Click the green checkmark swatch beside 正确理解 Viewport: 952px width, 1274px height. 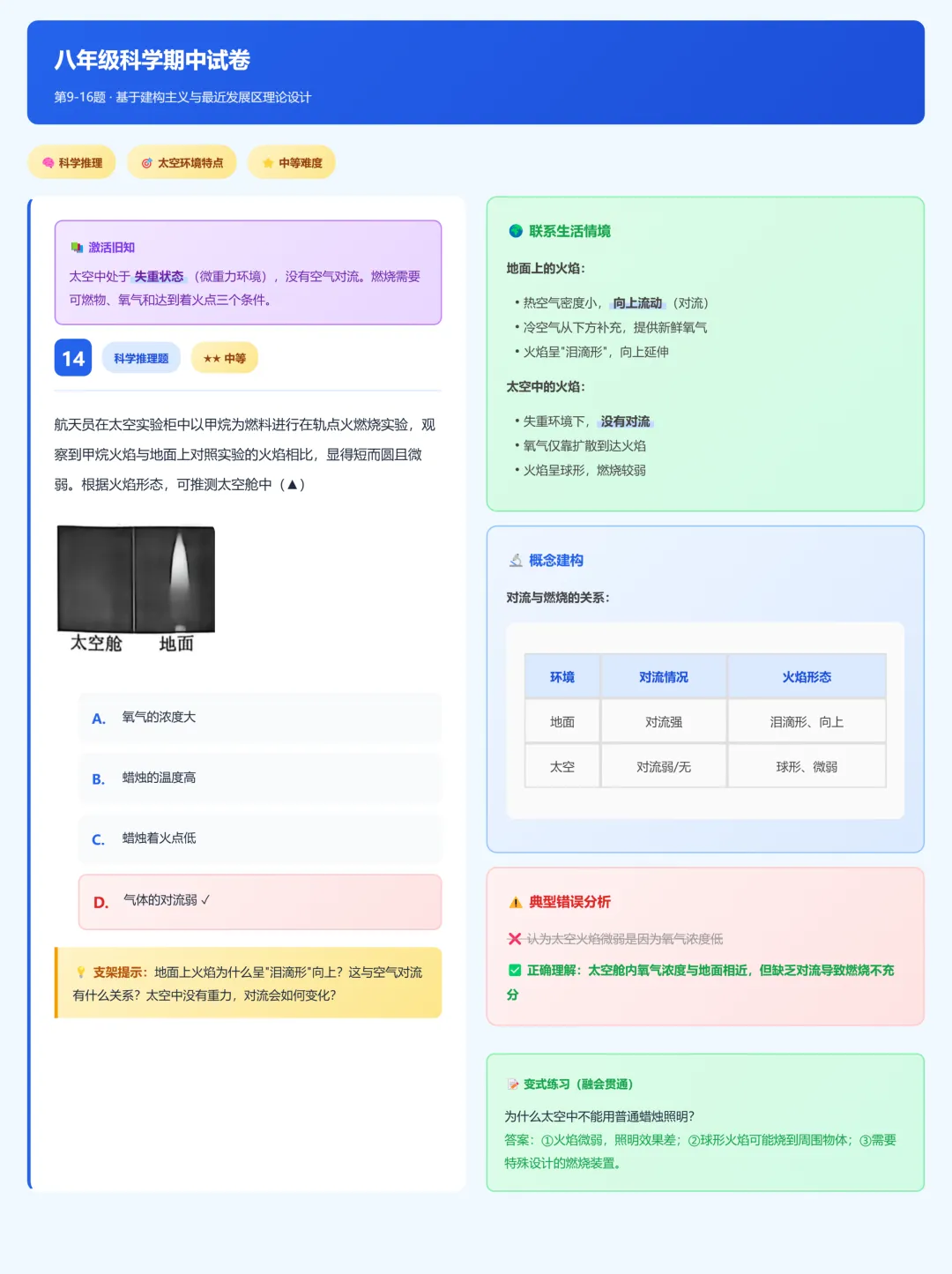(x=514, y=970)
